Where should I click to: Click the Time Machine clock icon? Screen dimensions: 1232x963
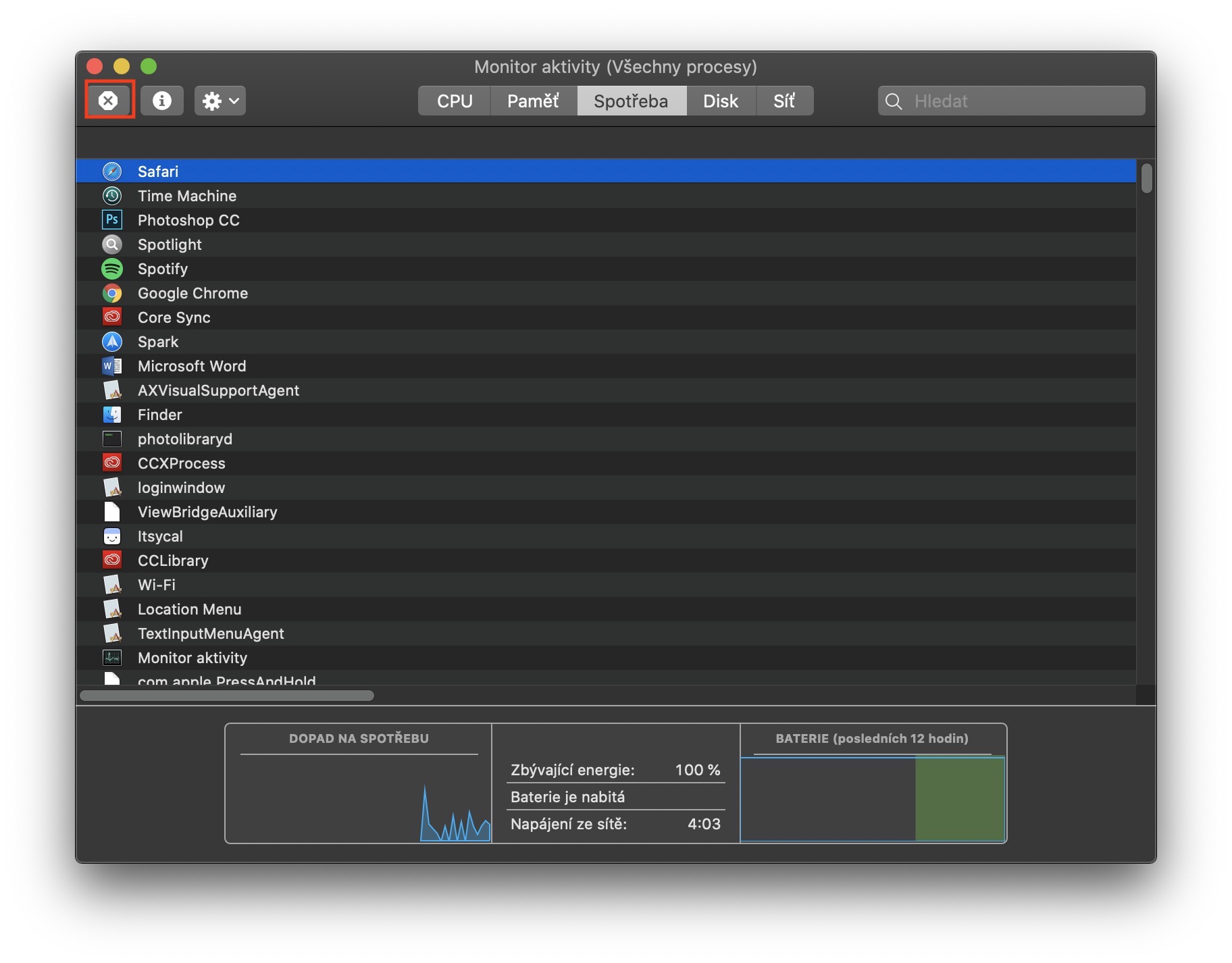point(112,196)
